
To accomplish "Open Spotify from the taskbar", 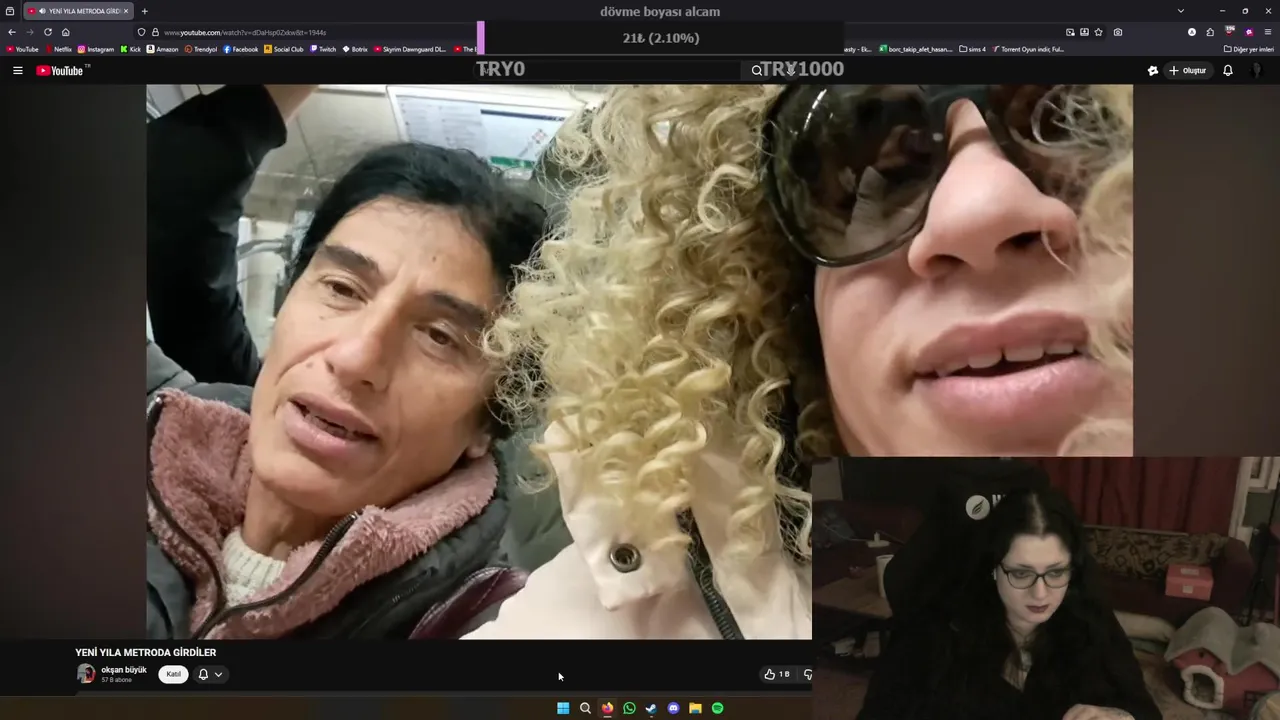I will [x=717, y=708].
